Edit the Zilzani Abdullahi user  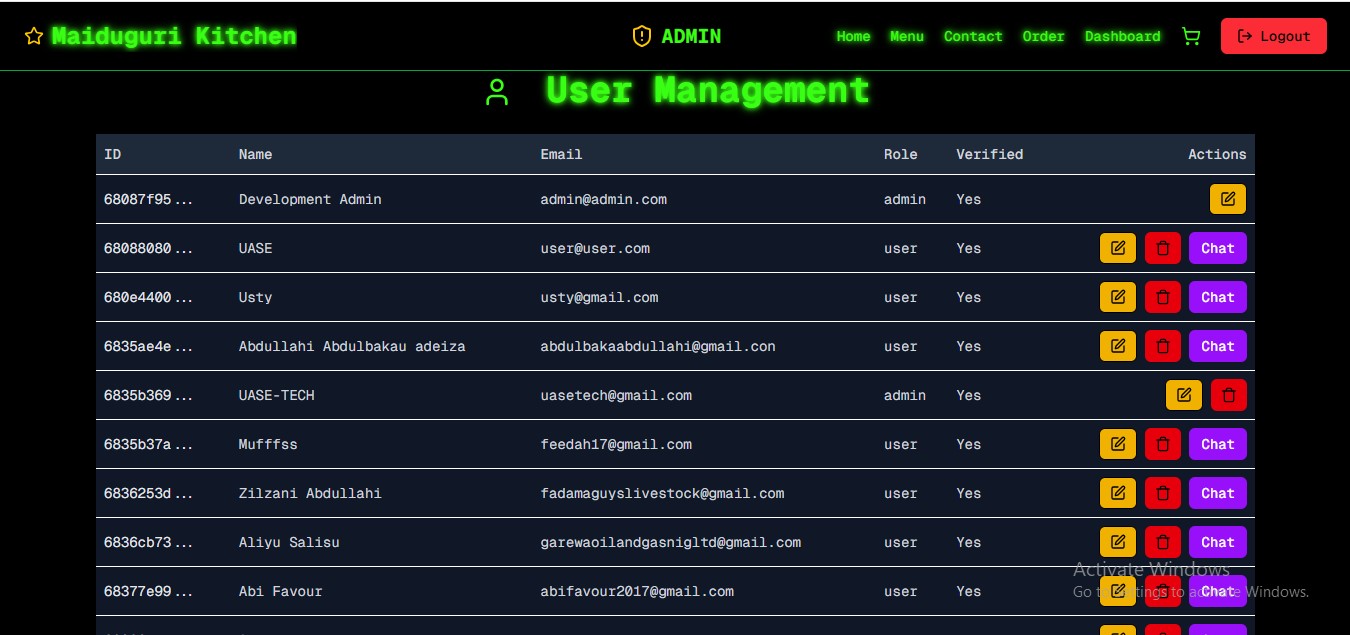click(x=1117, y=493)
